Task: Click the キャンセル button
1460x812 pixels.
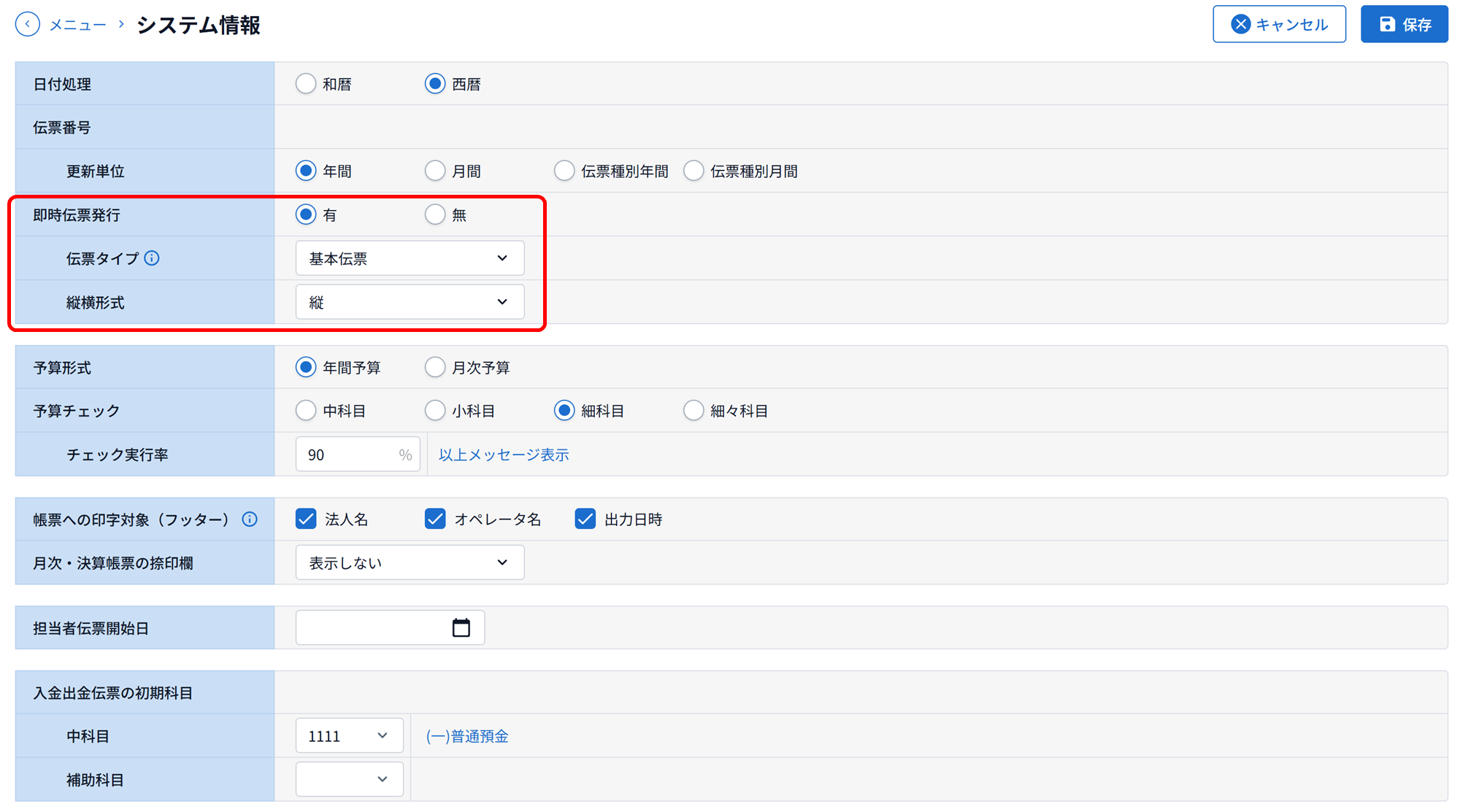Action: click(x=1279, y=24)
